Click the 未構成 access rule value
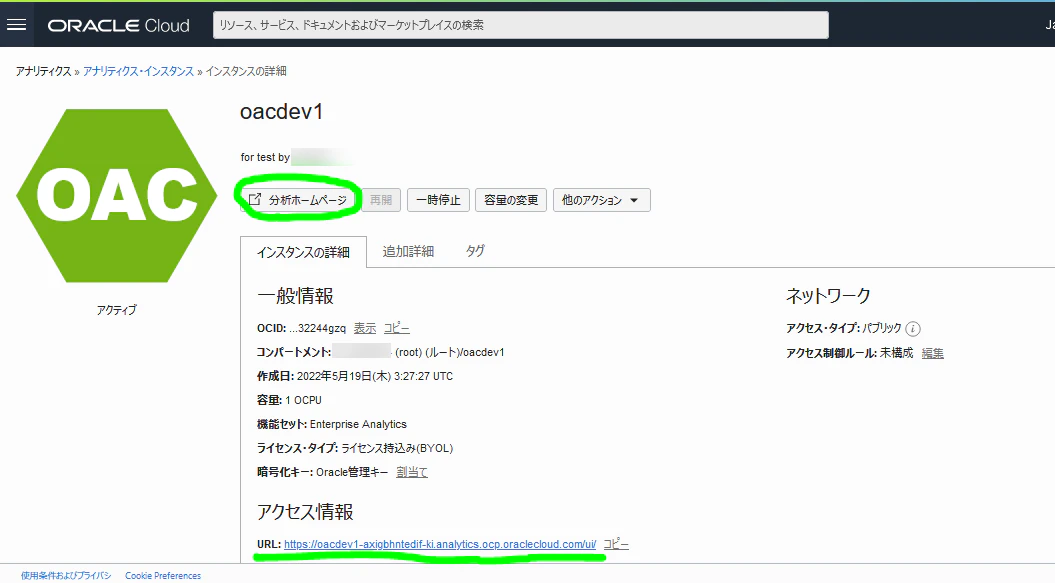Viewport: 1055px width, 583px height. coord(896,353)
